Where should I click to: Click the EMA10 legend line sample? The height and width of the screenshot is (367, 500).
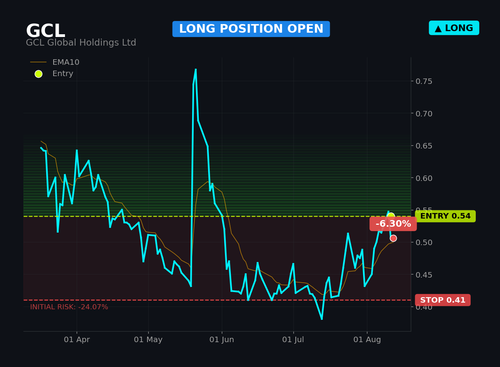38,62
